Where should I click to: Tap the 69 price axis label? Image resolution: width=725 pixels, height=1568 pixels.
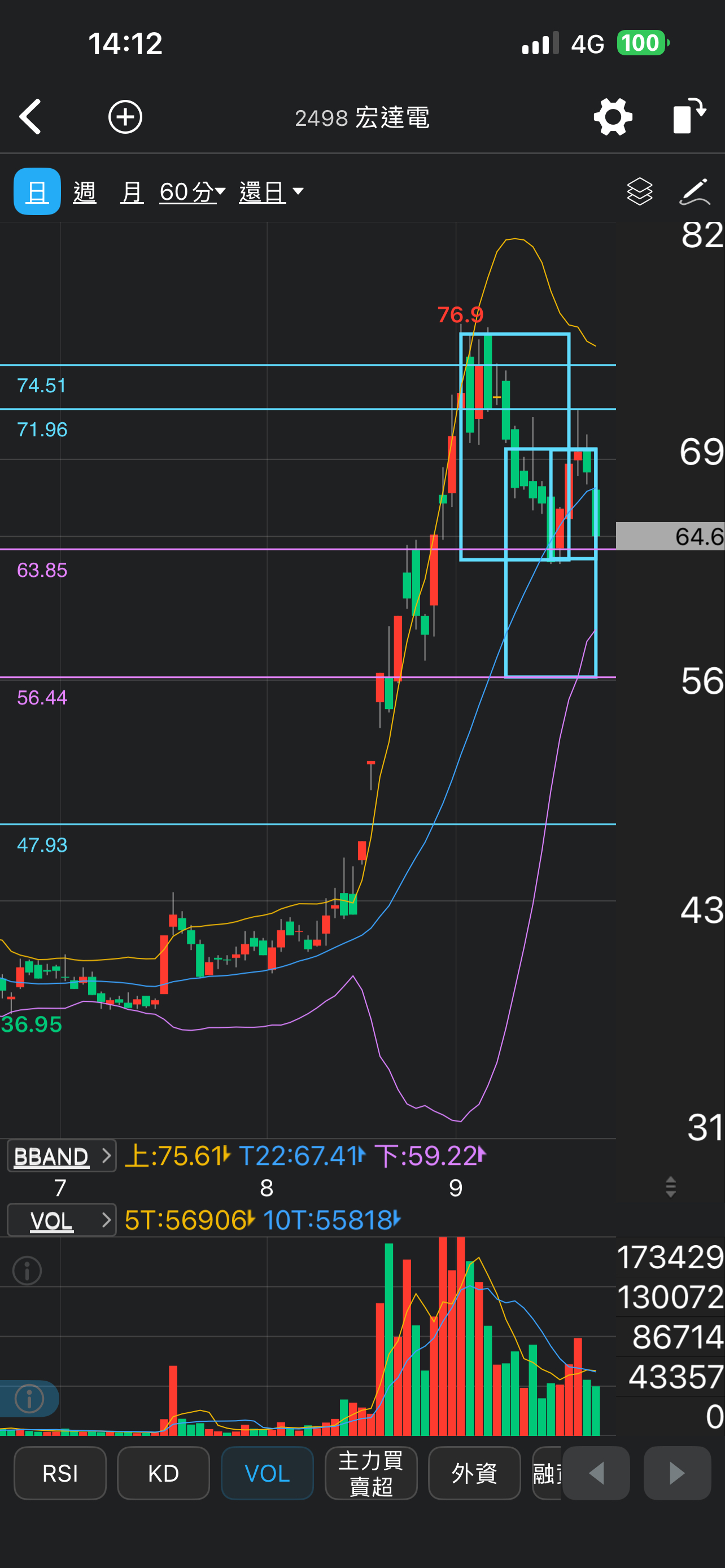[x=702, y=452]
